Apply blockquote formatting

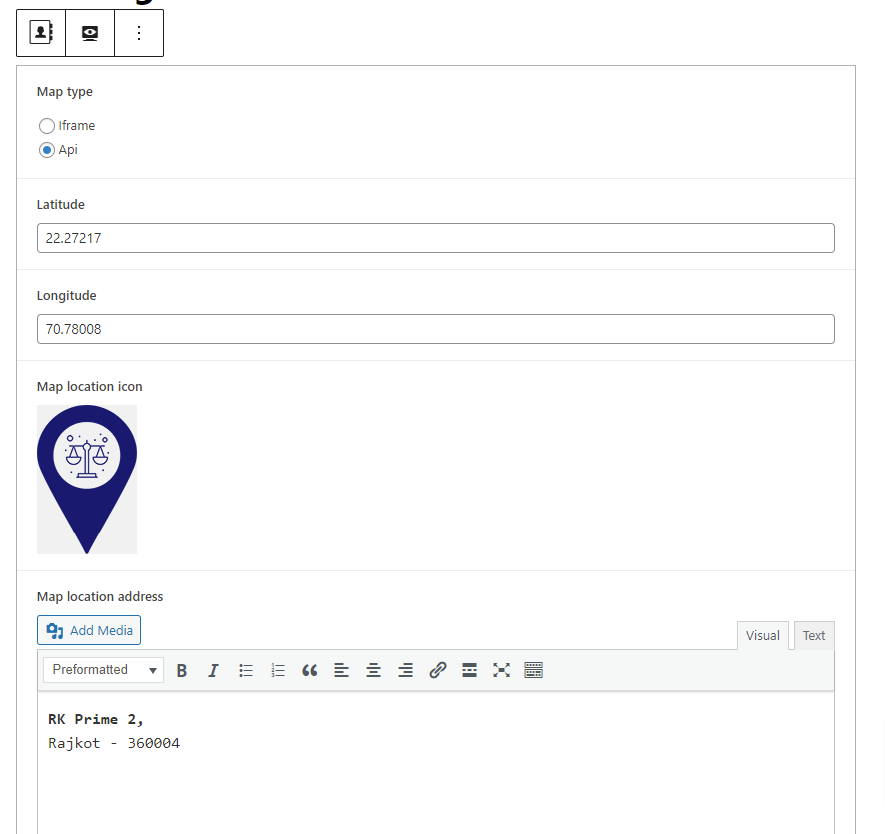pyautogui.click(x=310, y=670)
